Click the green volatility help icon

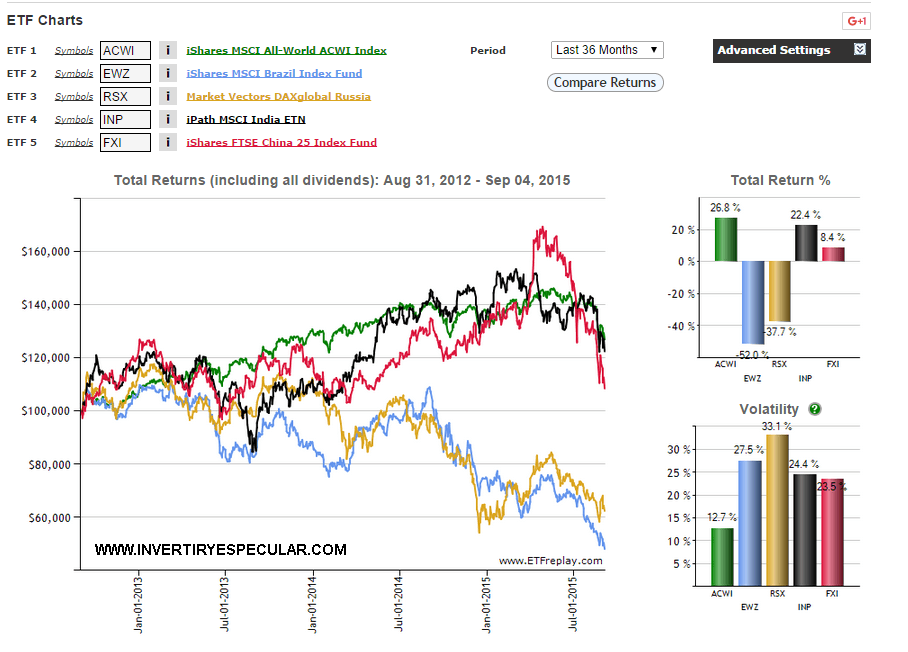[x=815, y=409]
